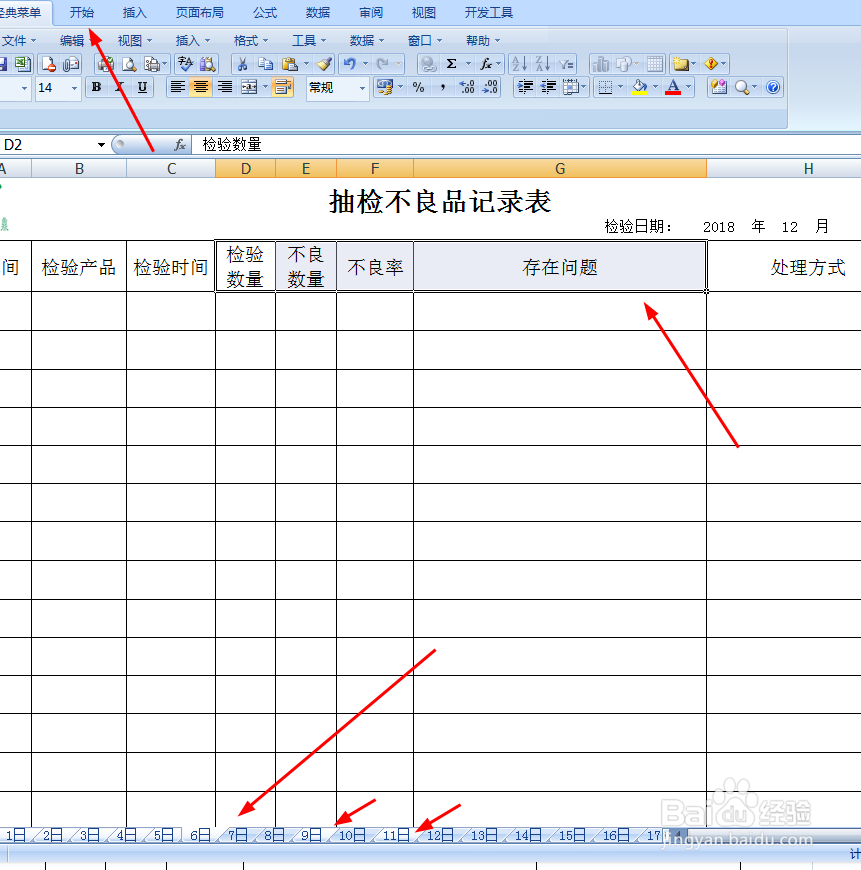The image size is (861, 870).
Task: Switch to the 开始 ribbon tab
Action: point(82,13)
